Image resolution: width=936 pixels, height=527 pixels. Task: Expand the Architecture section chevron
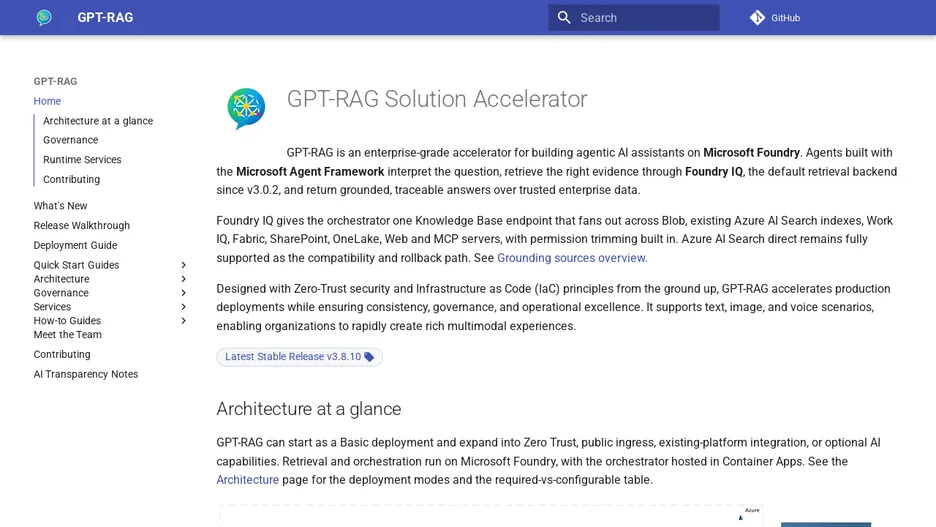(x=183, y=279)
